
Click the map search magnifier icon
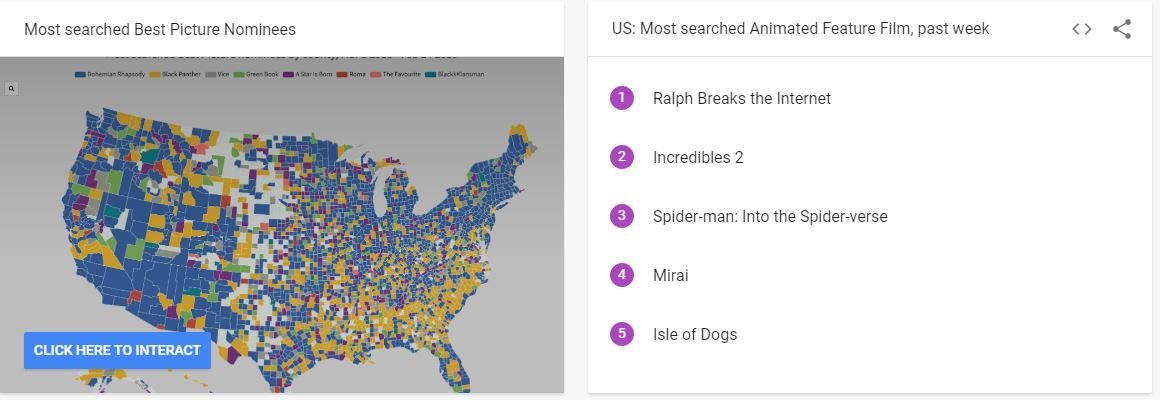[x=11, y=89]
